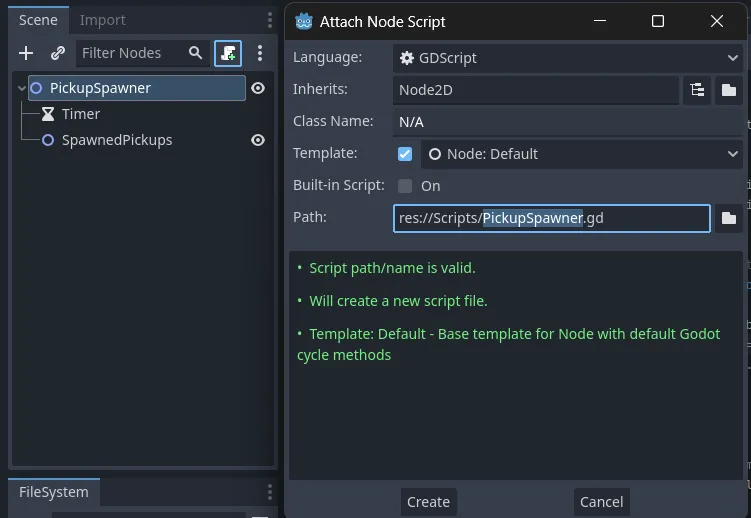
Task: Click the Create button
Action: 429,502
